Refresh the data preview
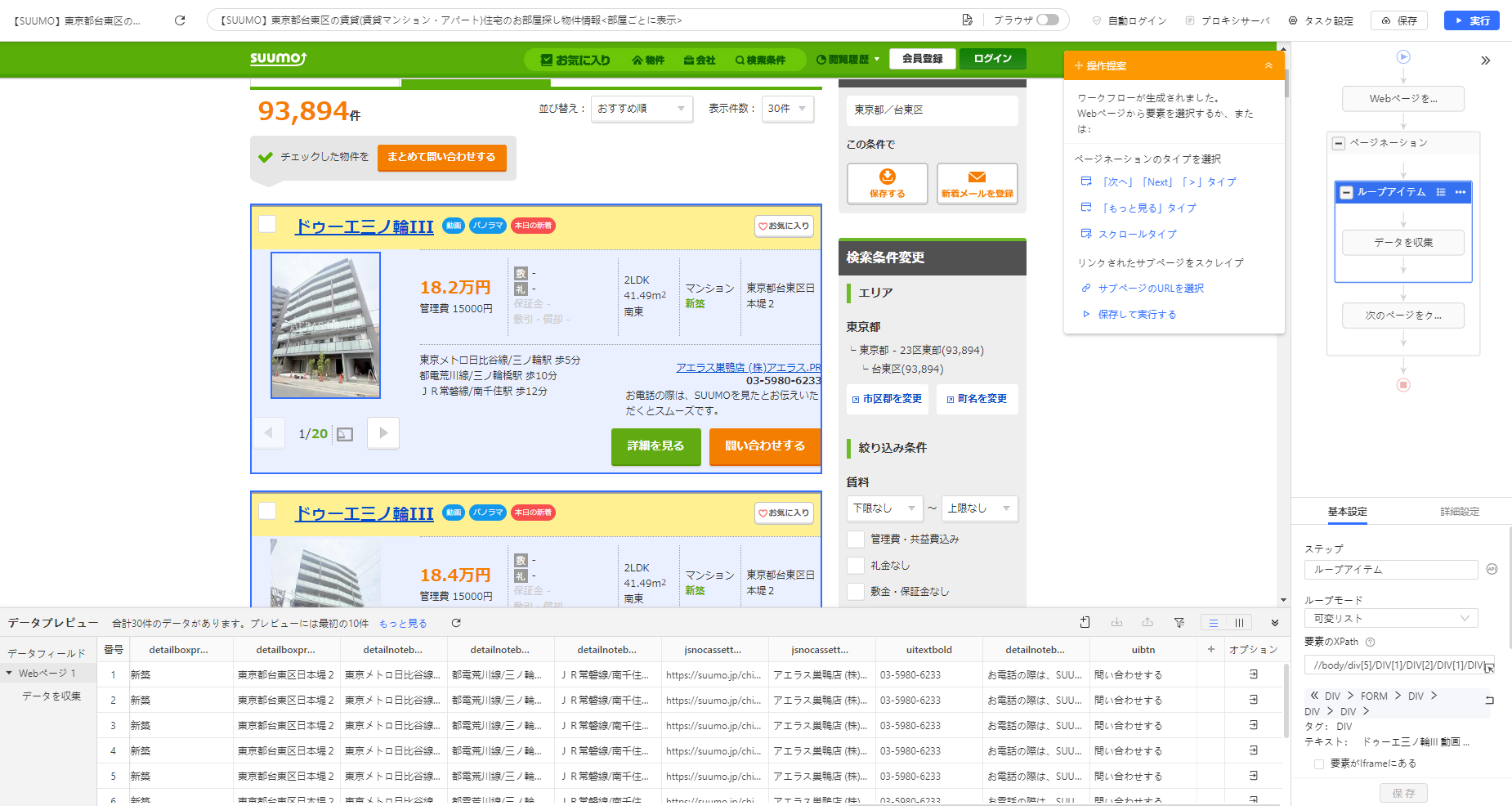 456,623
